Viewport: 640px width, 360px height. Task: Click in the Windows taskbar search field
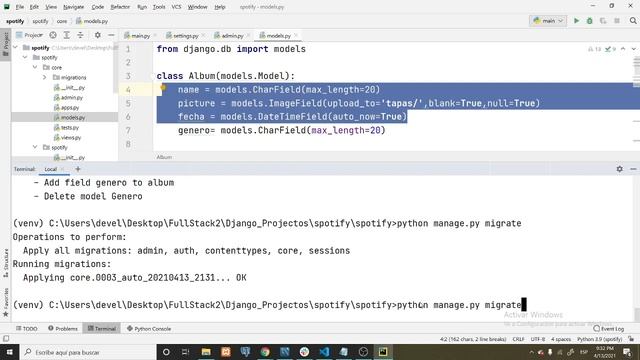(87, 352)
